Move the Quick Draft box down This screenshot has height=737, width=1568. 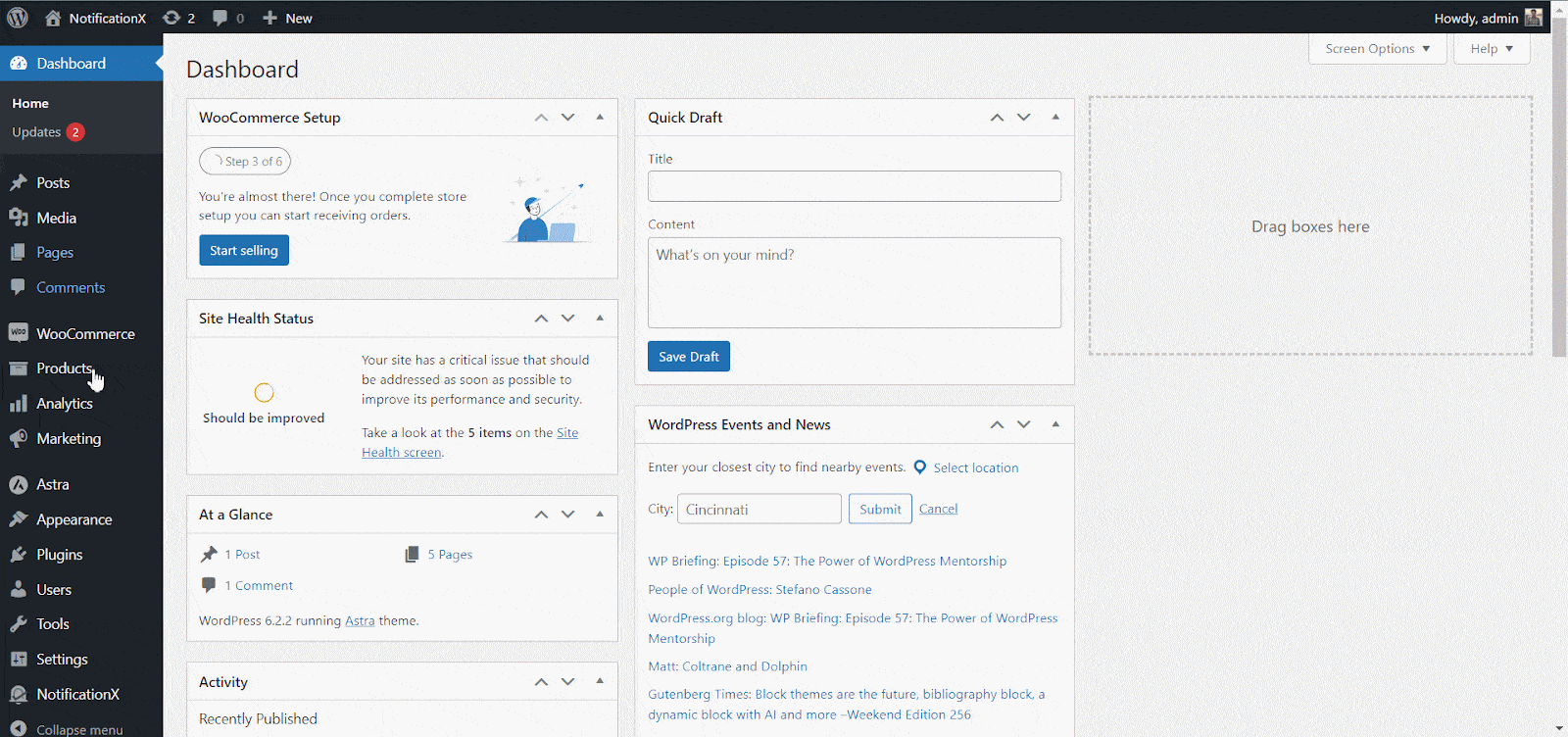(x=1023, y=118)
